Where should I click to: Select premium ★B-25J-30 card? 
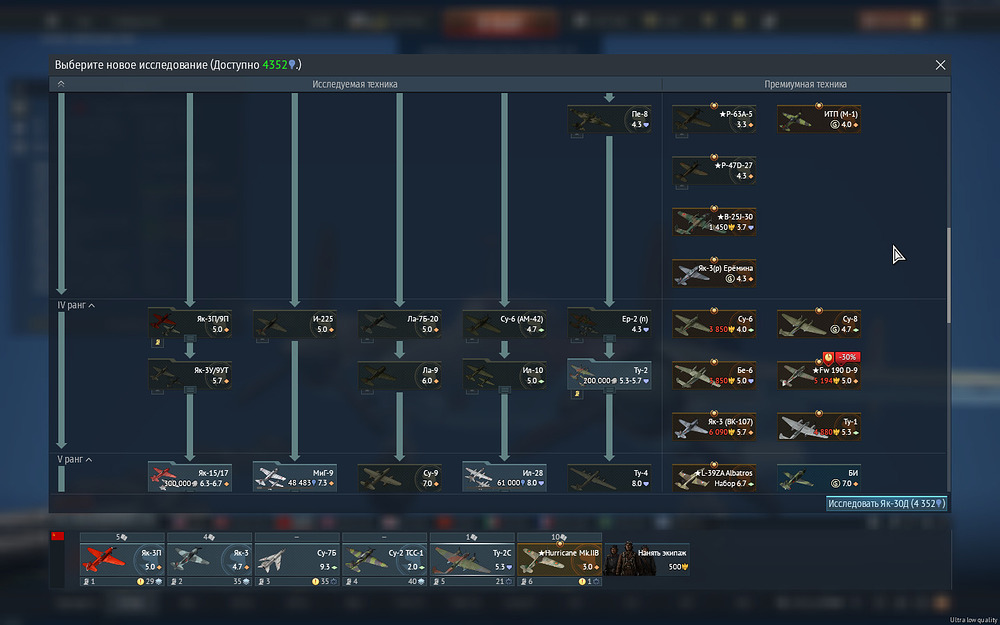pyautogui.click(x=714, y=222)
